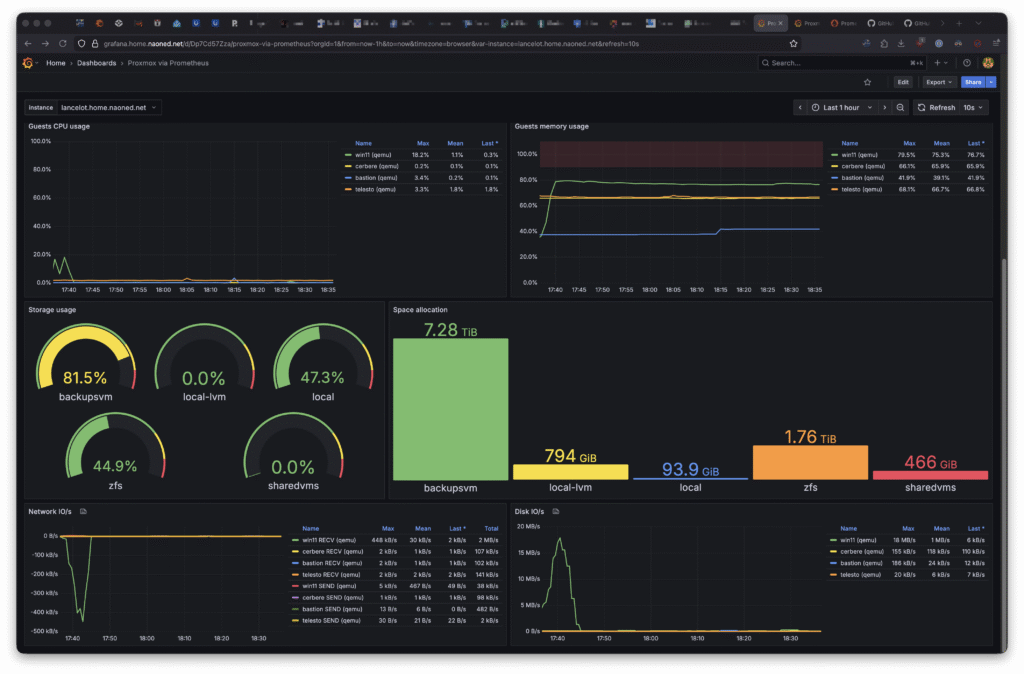Open the Network IO/s panel description icon
Viewport: 1024px width, 674px height.
pyautogui.click(x=84, y=511)
